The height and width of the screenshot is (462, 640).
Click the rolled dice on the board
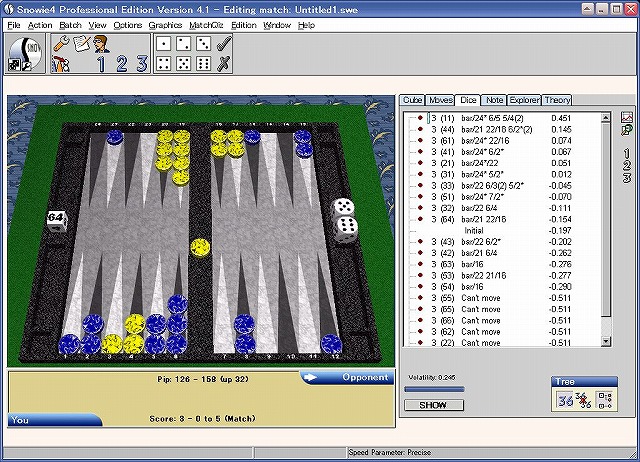pyautogui.click(x=345, y=220)
